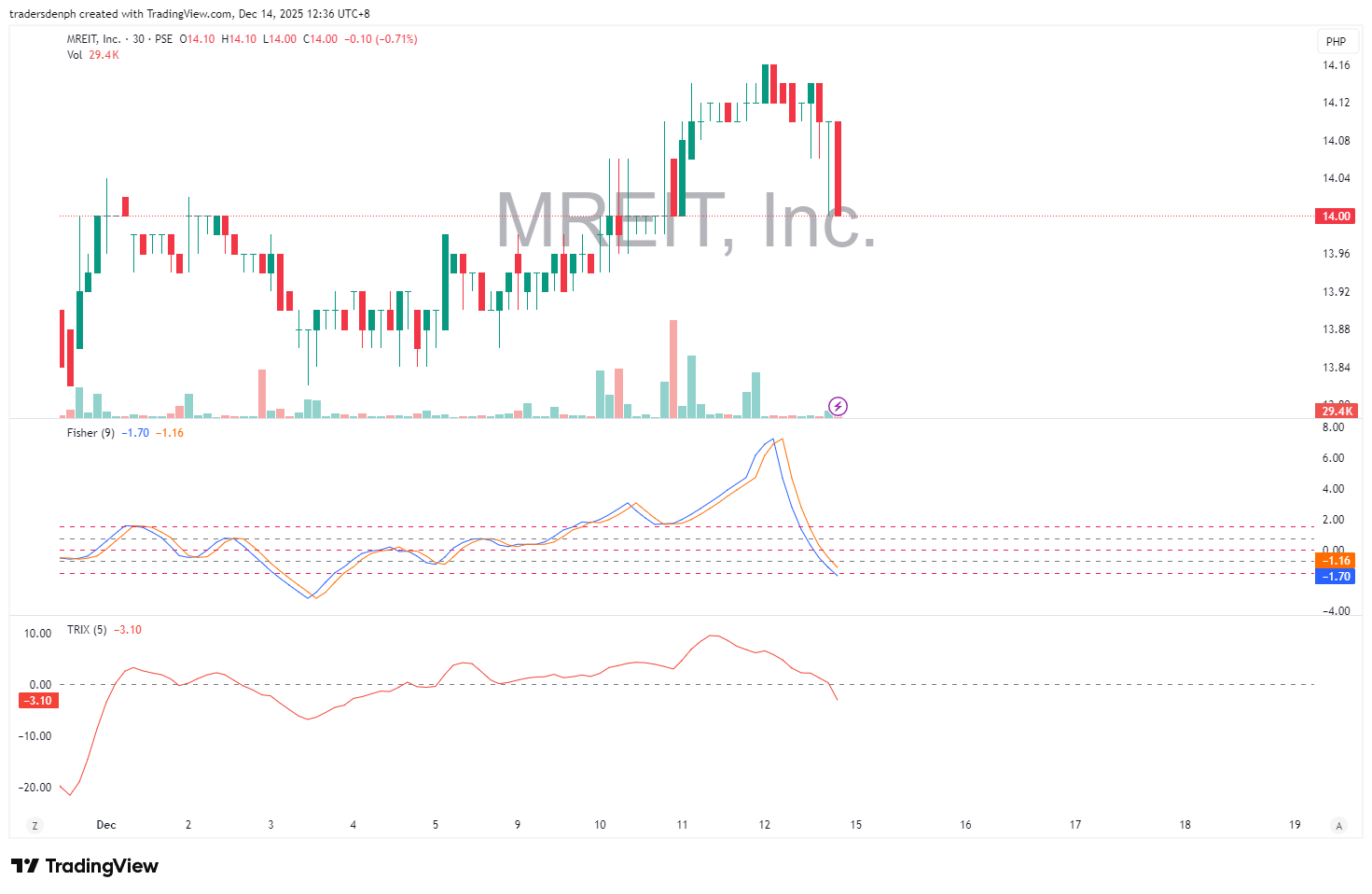Click the red 14.00 last price label

pos(1335,217)
